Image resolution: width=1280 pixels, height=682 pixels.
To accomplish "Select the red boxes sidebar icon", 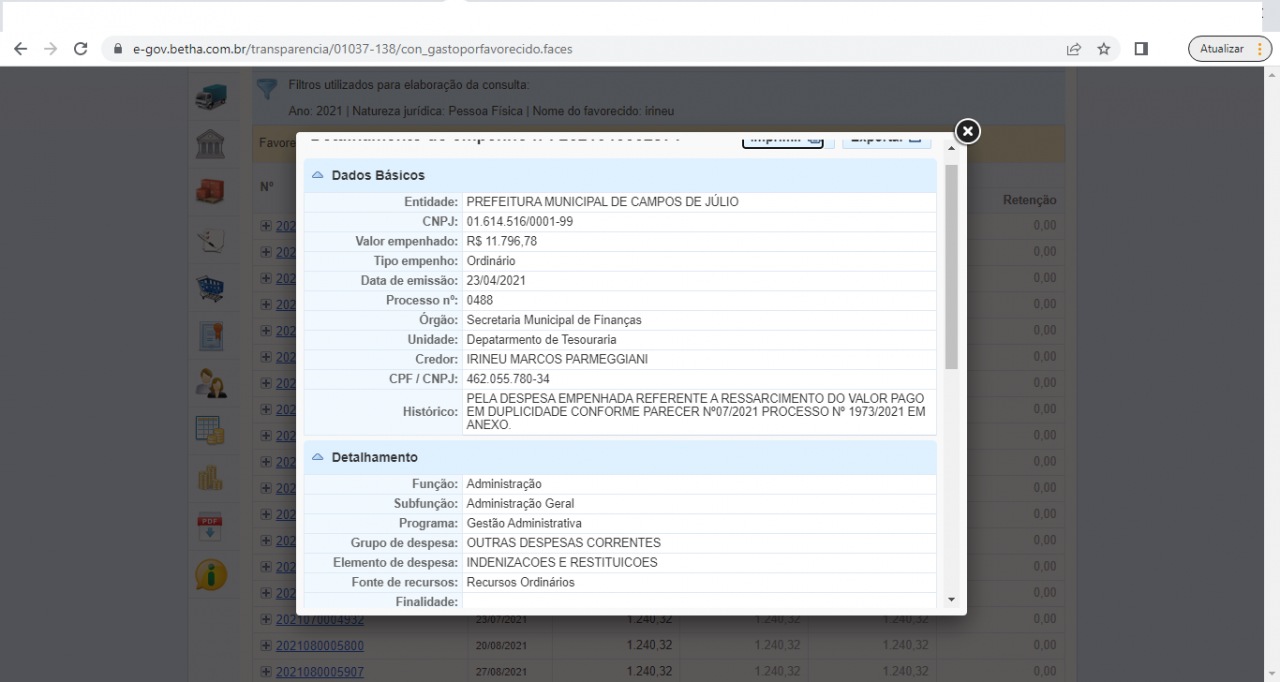I will pos(210,191).
